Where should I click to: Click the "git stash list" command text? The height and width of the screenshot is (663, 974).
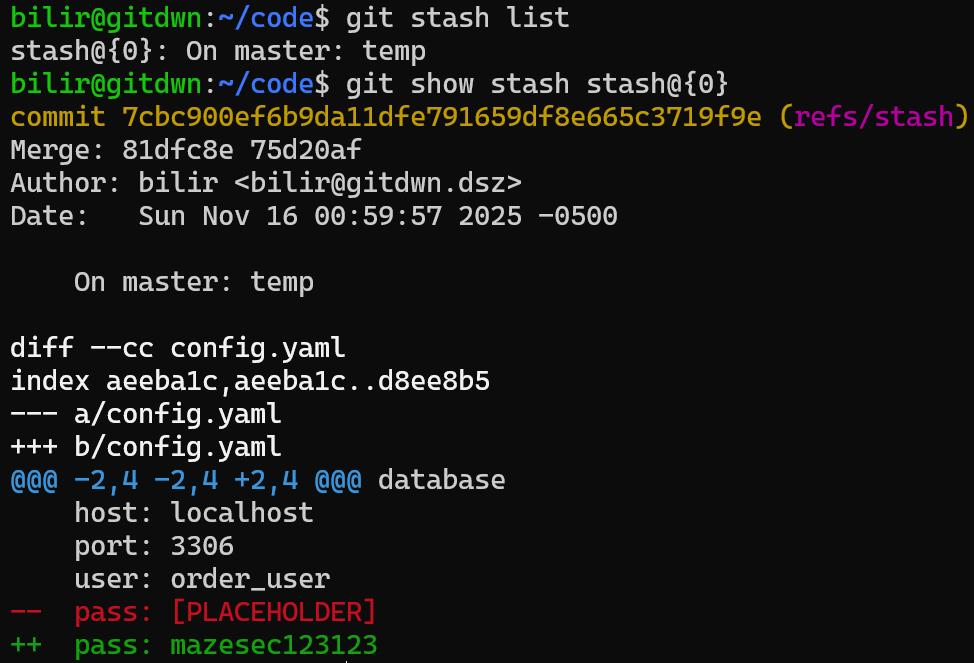[457, 18]
